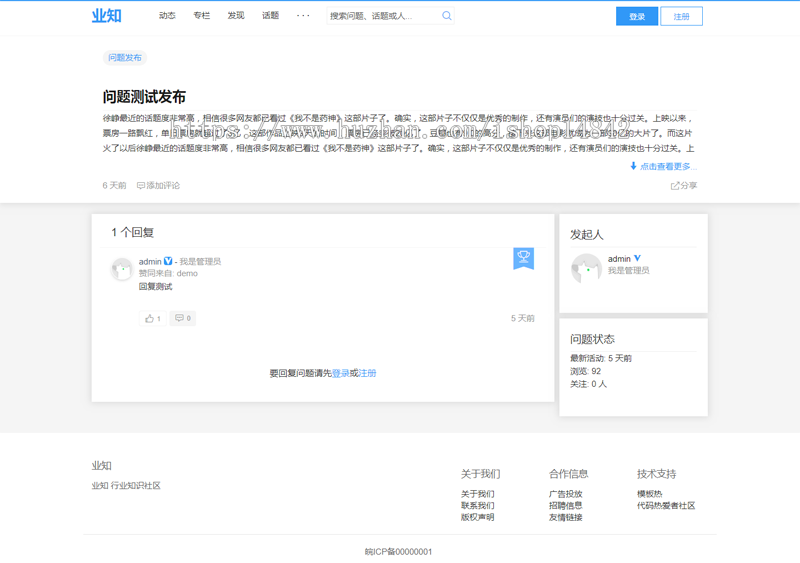Open the 动态 nav item

(167, 16)
